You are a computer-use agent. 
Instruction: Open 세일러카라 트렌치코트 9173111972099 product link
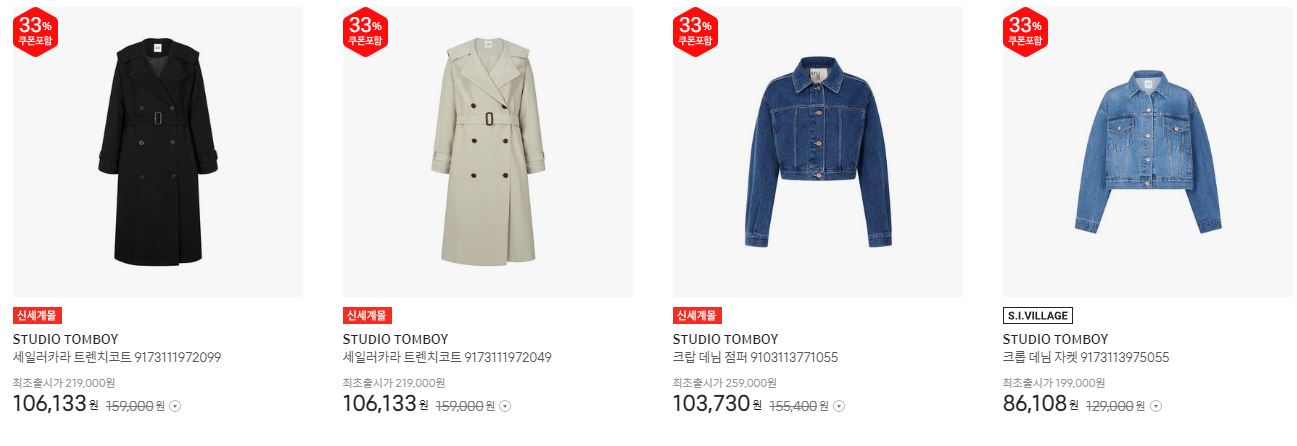pyautogui.click(x=117, y=357)
